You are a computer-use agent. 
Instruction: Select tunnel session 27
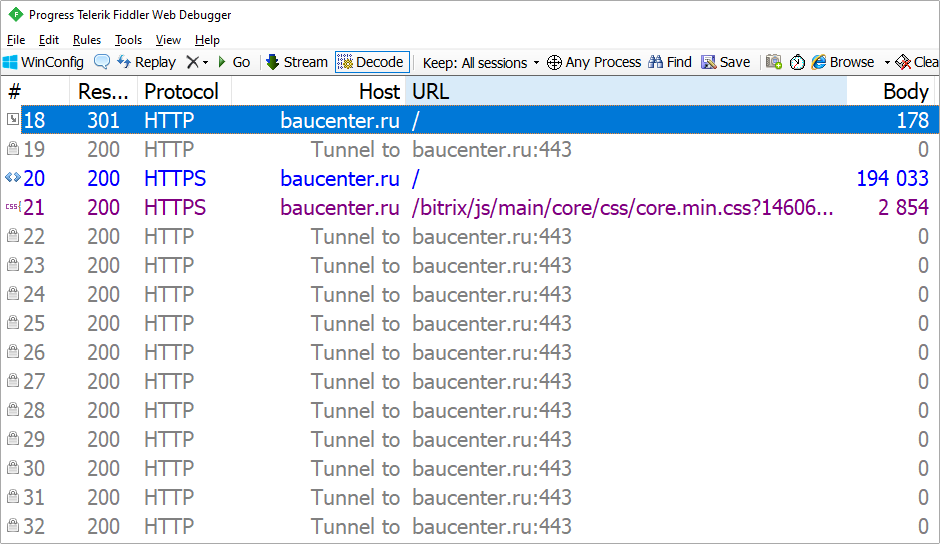pos(470,381)
